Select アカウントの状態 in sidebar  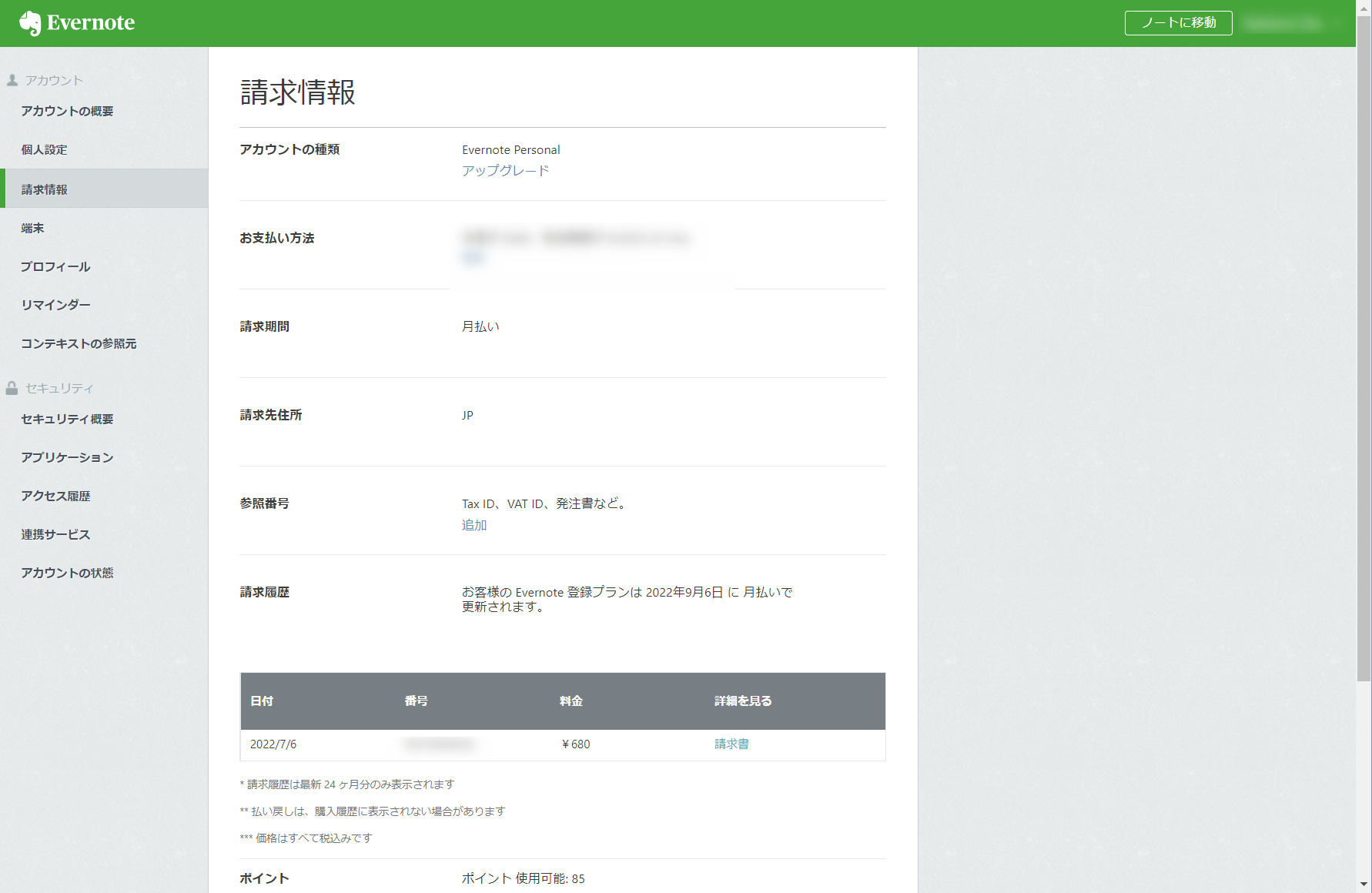tap(67, 573)
